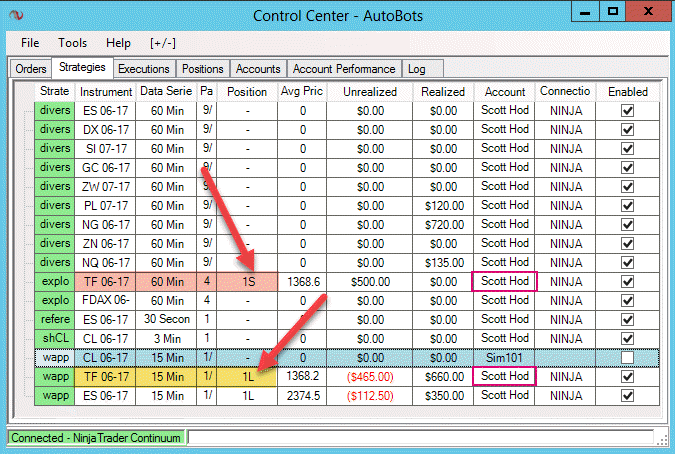The image size is (675, 454).
Task: Uncheck Enabled for ES 06-17 60 Min row
Action: tap(627, 111)
